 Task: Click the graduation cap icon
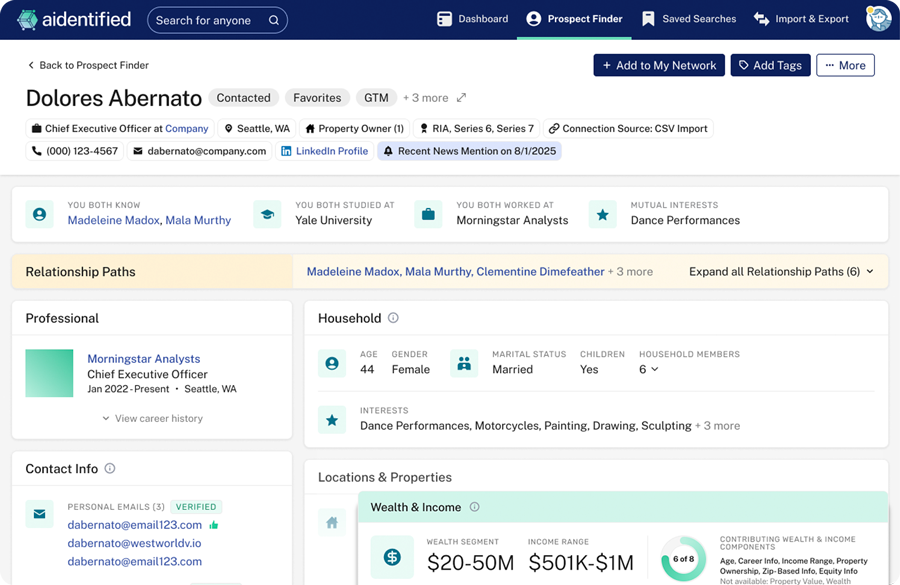tap(267, 214)
